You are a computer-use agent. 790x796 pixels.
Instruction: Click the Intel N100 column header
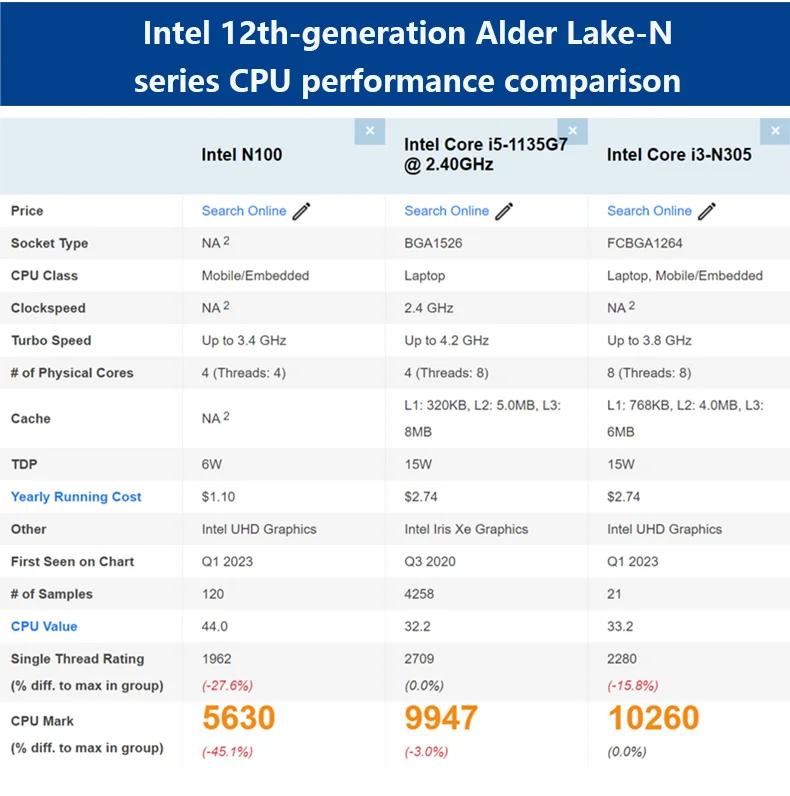click(242, 155)
